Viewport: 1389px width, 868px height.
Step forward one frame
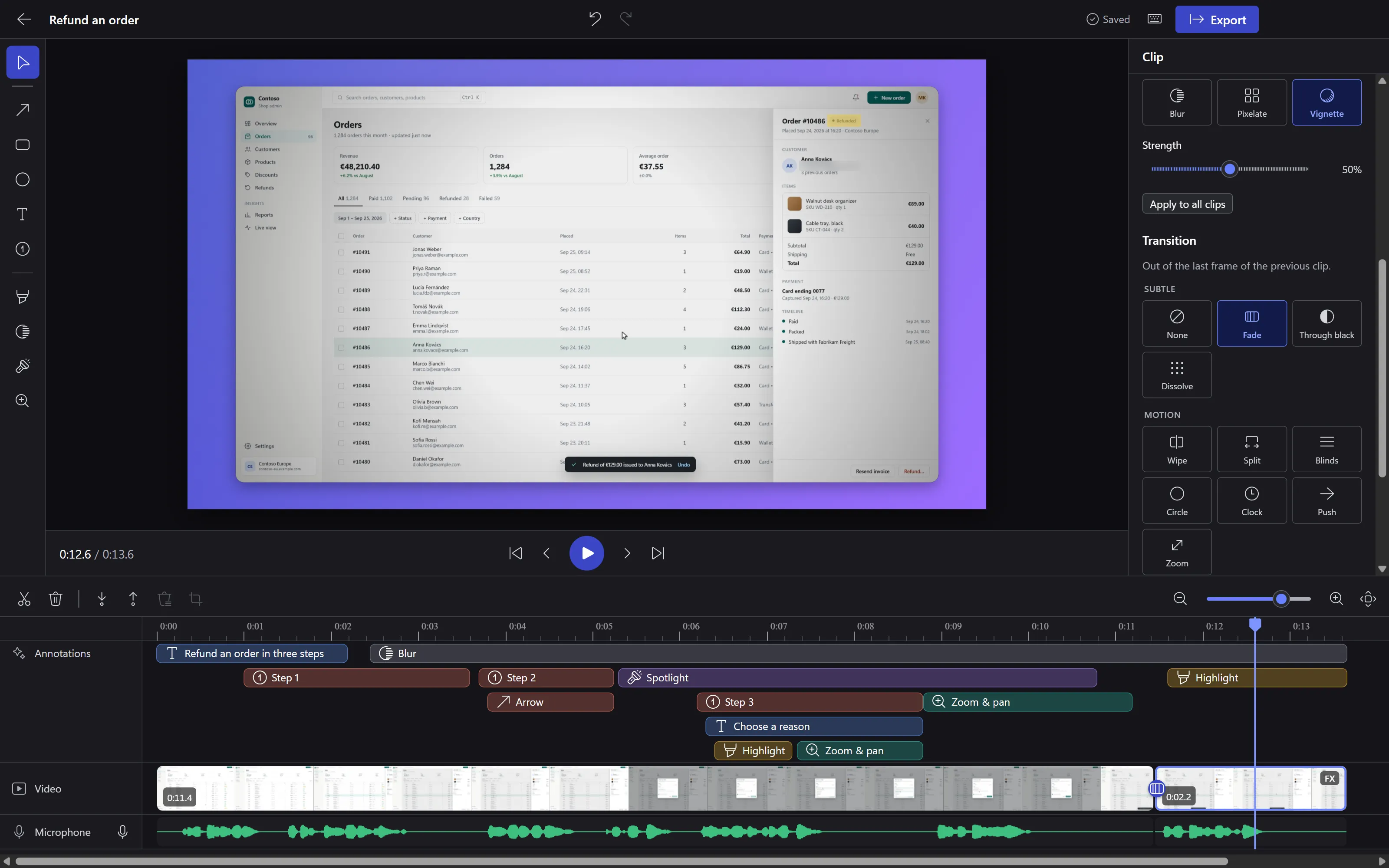click(x=627, y=553)
